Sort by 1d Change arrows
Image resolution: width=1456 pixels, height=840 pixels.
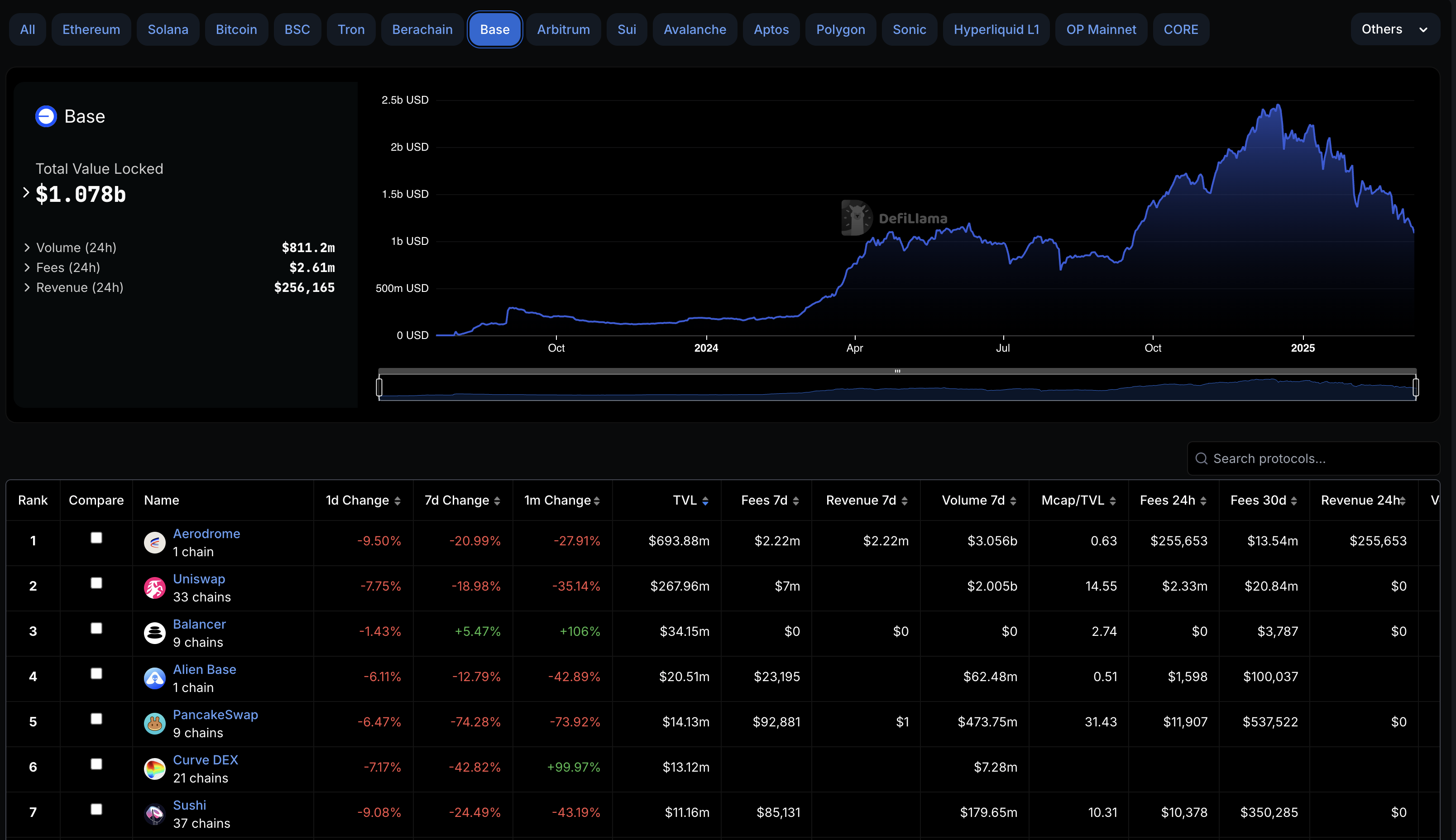(x=397, y=501)
